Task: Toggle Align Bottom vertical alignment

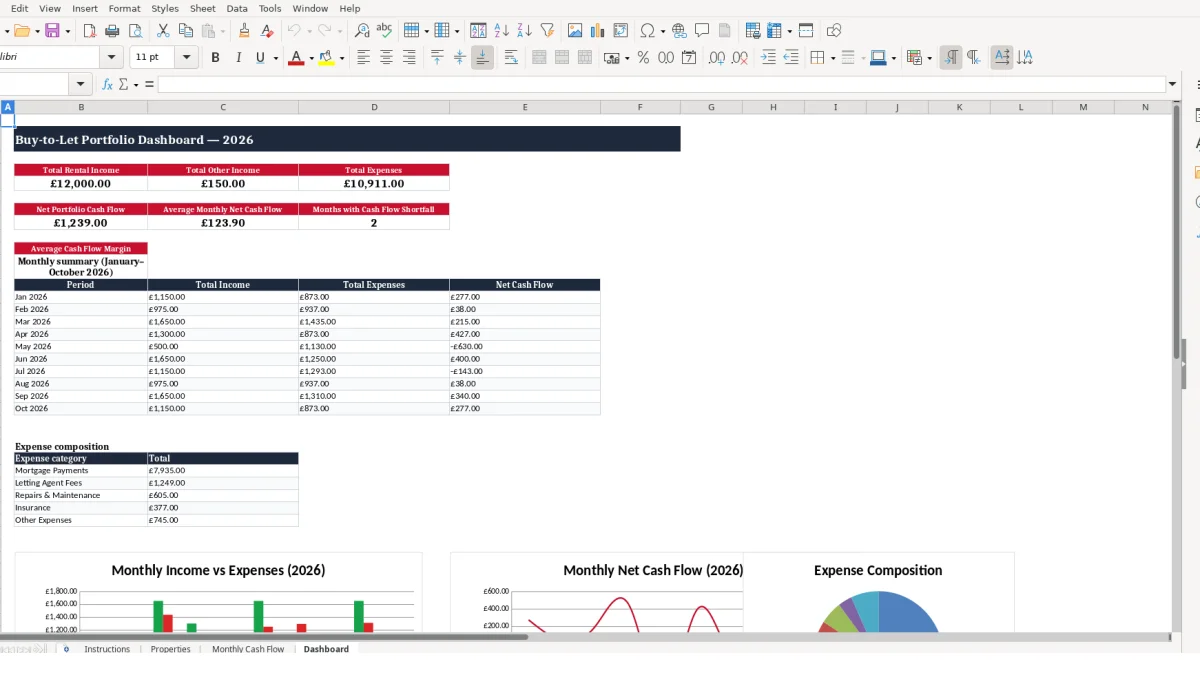Action: point(482,58)
